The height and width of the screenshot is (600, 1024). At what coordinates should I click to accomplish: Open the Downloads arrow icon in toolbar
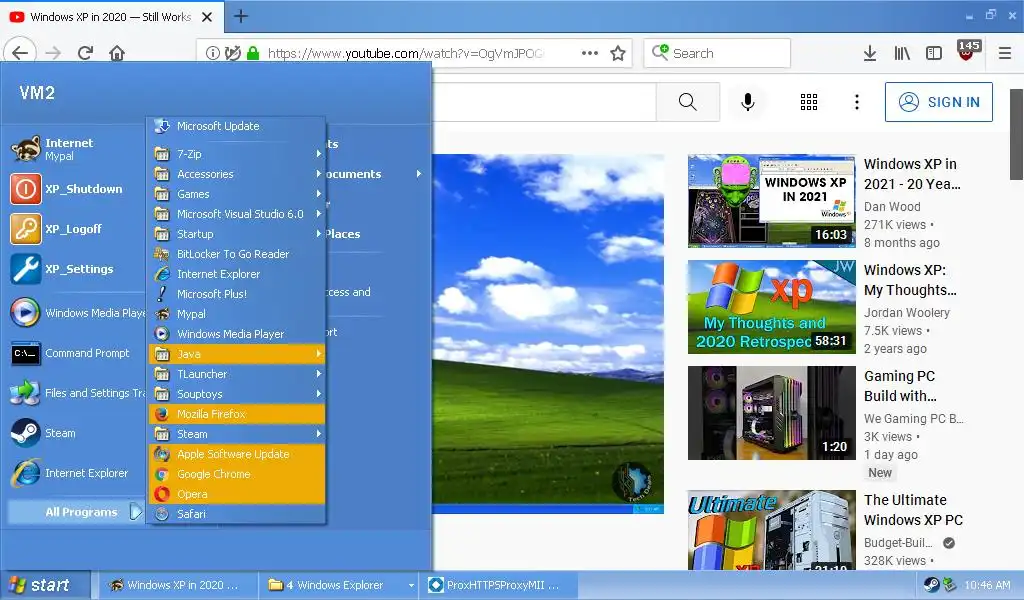(x=870, y=54)
